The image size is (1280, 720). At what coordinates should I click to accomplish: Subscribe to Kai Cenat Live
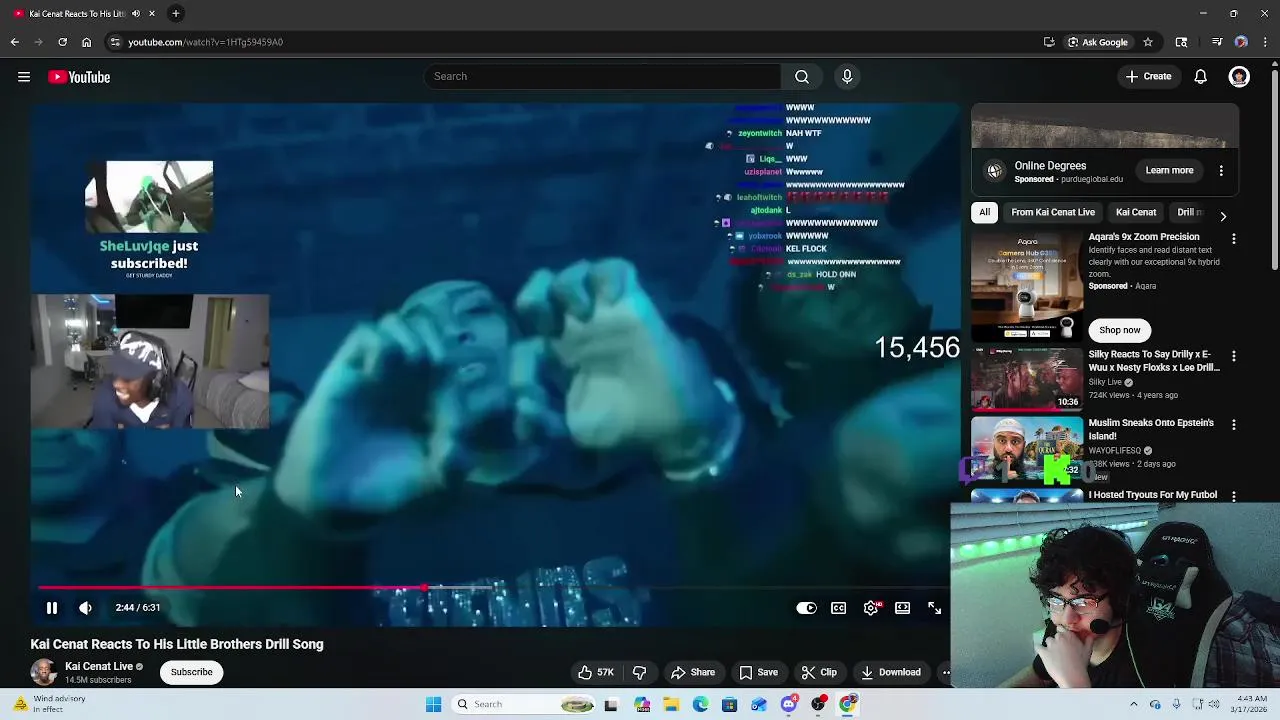[x=191, y=672]
